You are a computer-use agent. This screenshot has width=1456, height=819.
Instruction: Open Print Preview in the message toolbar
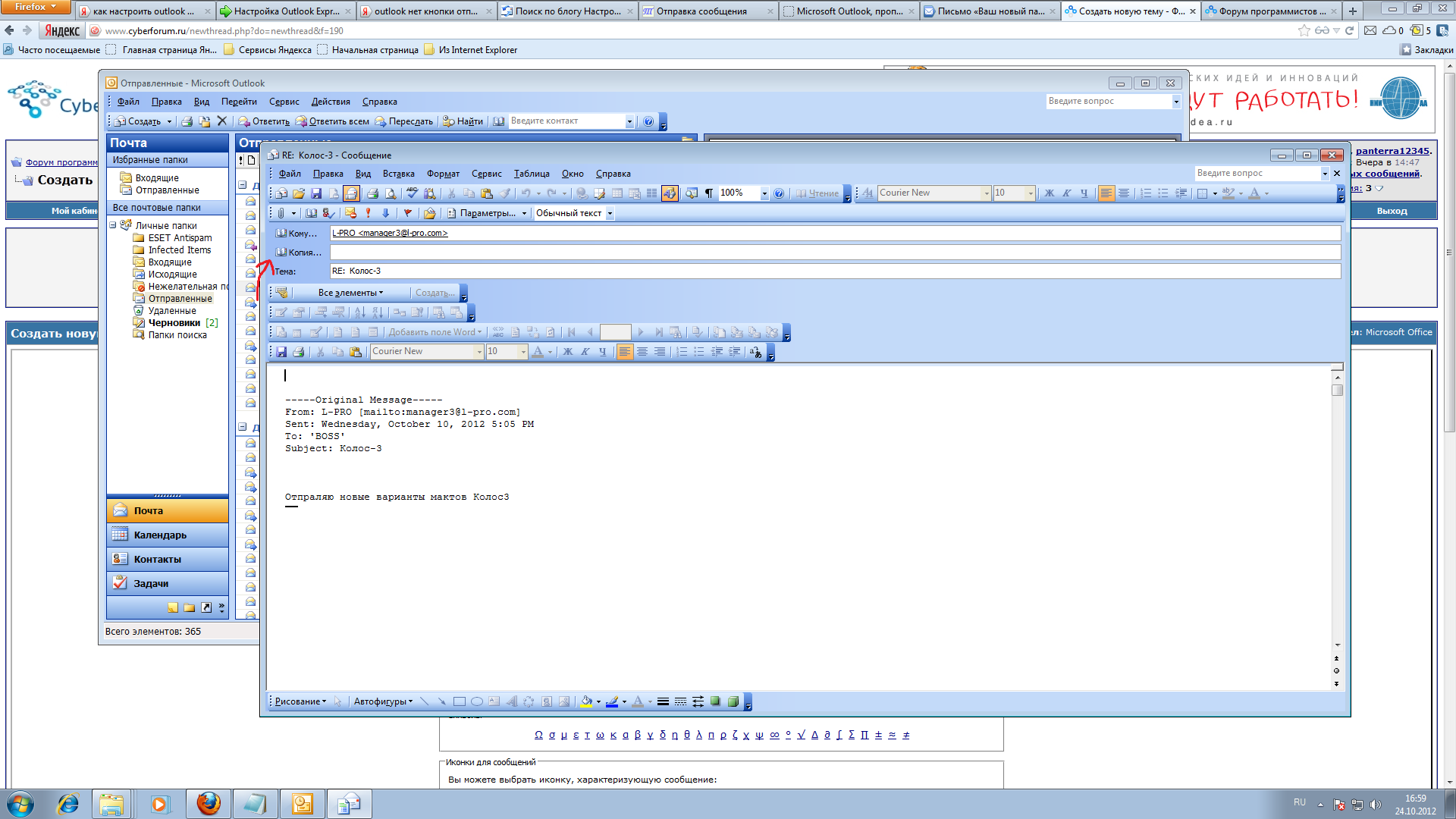[391, 193]
